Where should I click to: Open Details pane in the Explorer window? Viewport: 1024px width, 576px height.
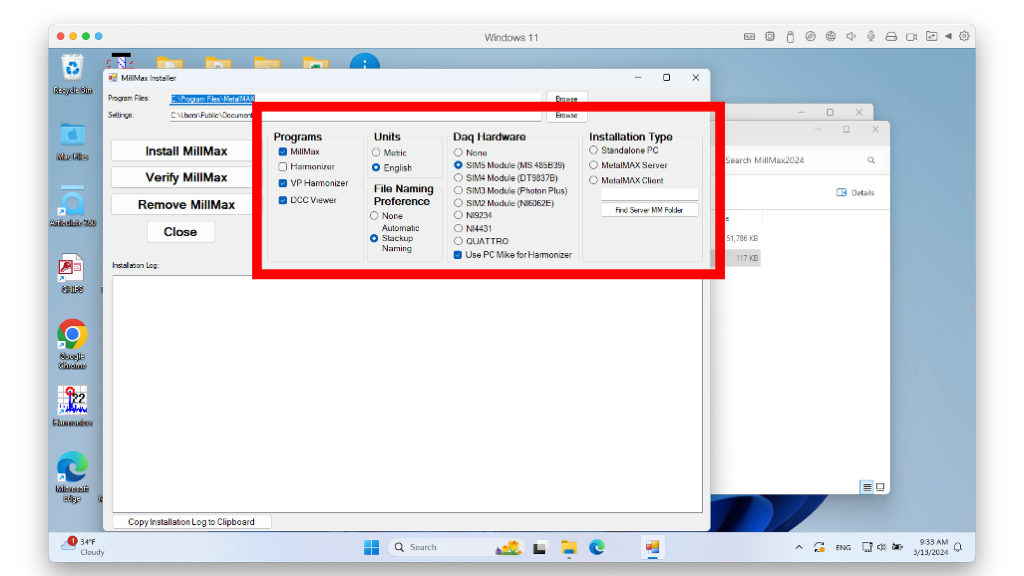855,193
